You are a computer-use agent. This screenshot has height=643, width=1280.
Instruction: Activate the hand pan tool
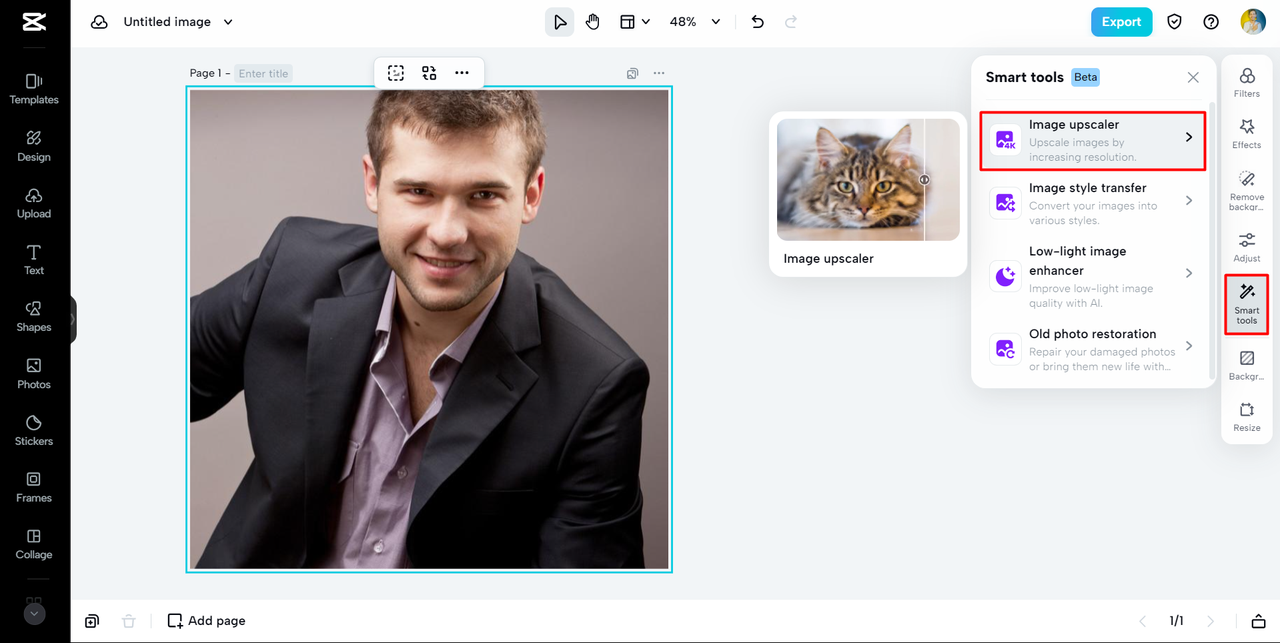(x=593, y=22)
